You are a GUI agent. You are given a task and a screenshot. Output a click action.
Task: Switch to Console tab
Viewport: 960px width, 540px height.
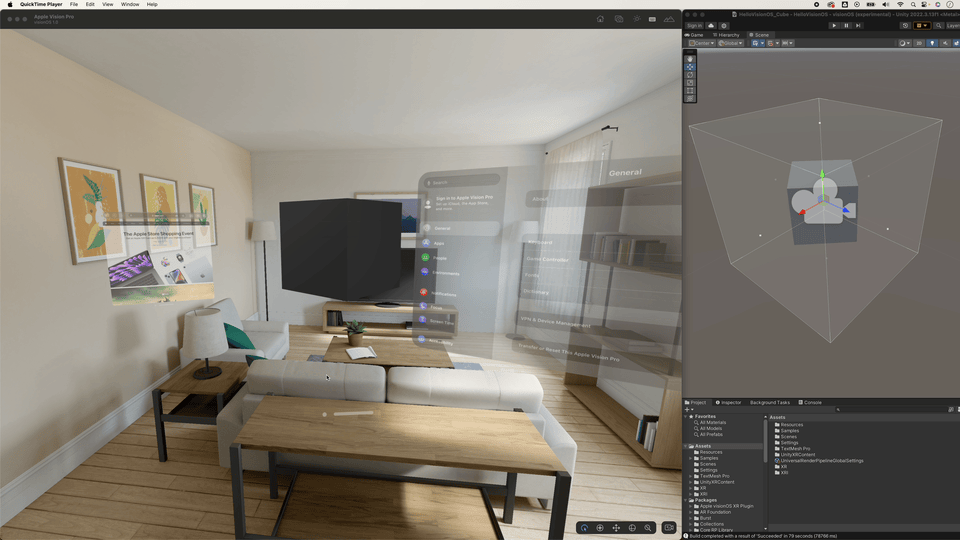[x=810, y=402]
